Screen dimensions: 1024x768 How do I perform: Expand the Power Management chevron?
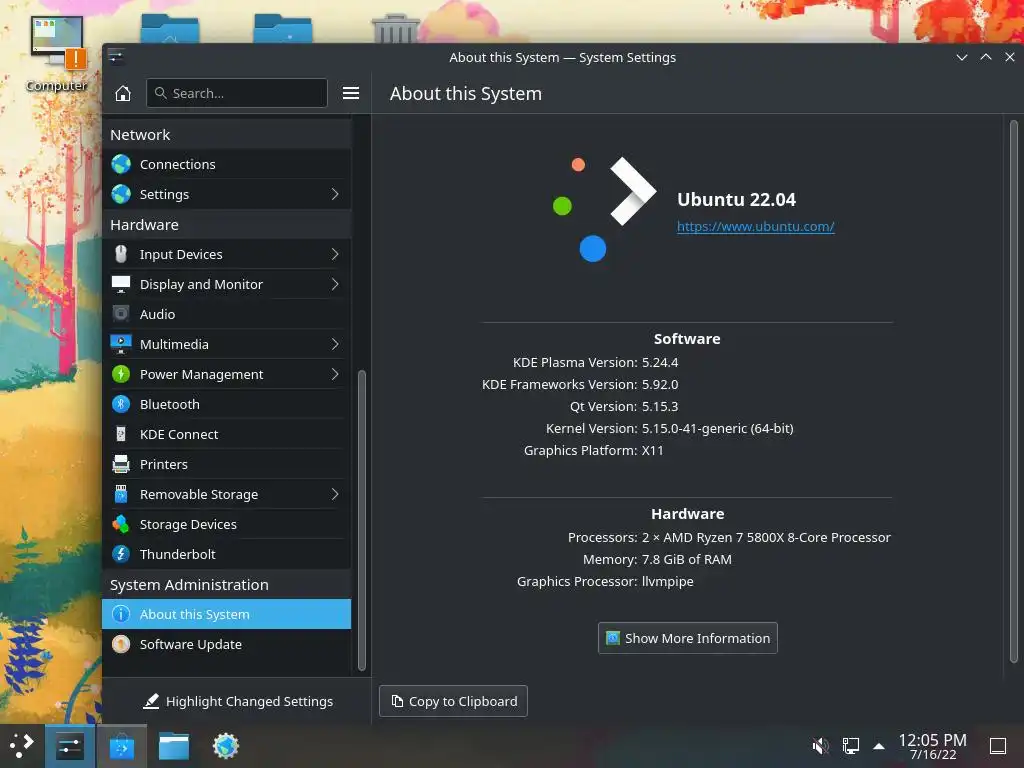(334, 374)
